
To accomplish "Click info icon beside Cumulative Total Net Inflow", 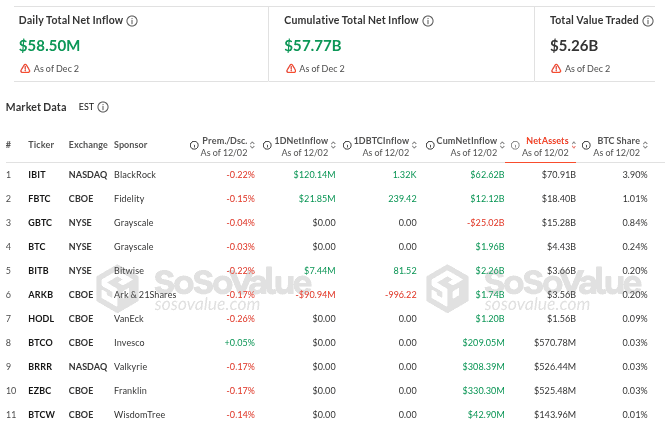I will pyautogui.click(x=428, y=20).
